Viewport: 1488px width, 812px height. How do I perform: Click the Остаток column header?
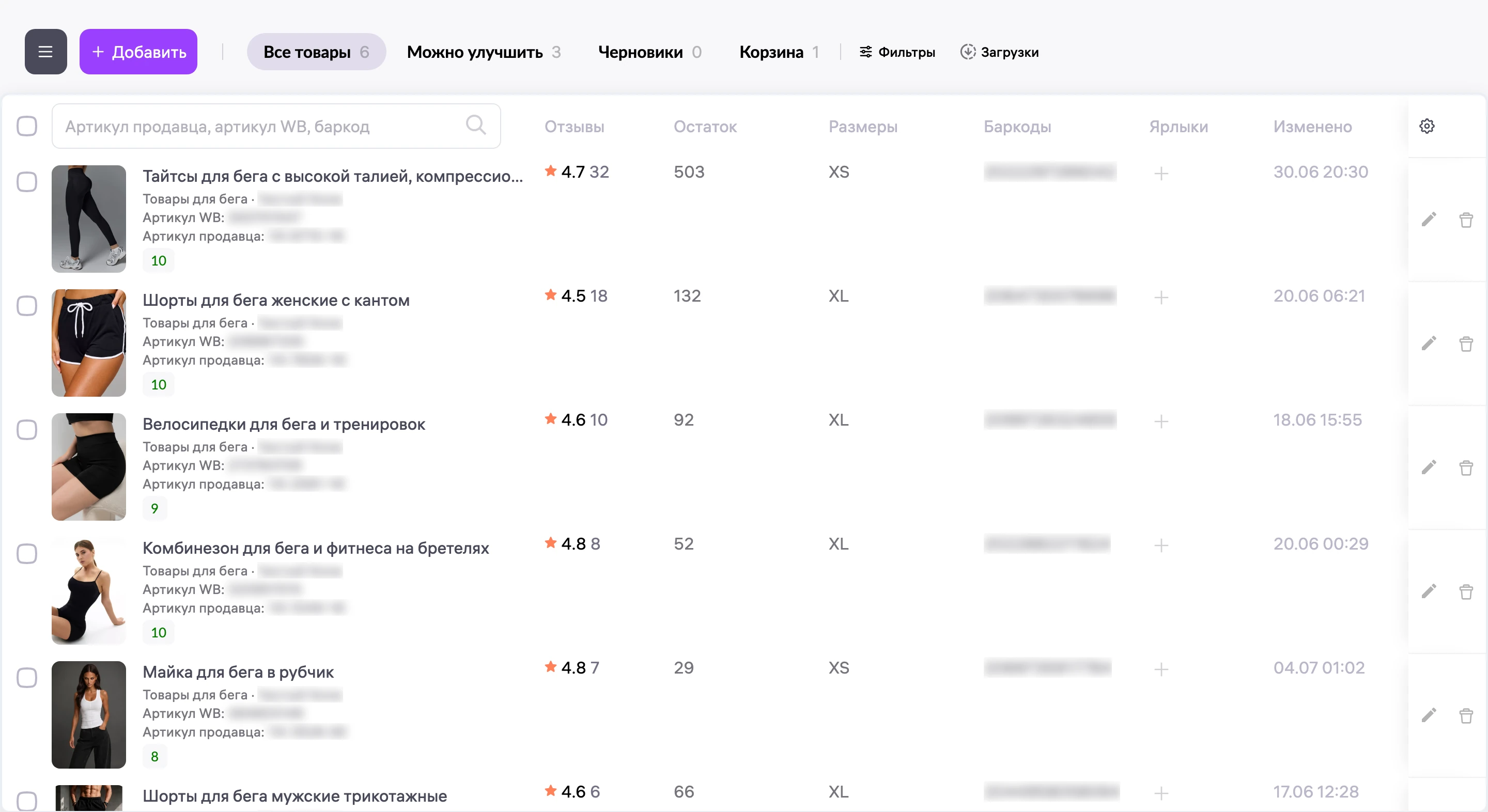pyautogui.click(x=705, y=127)
